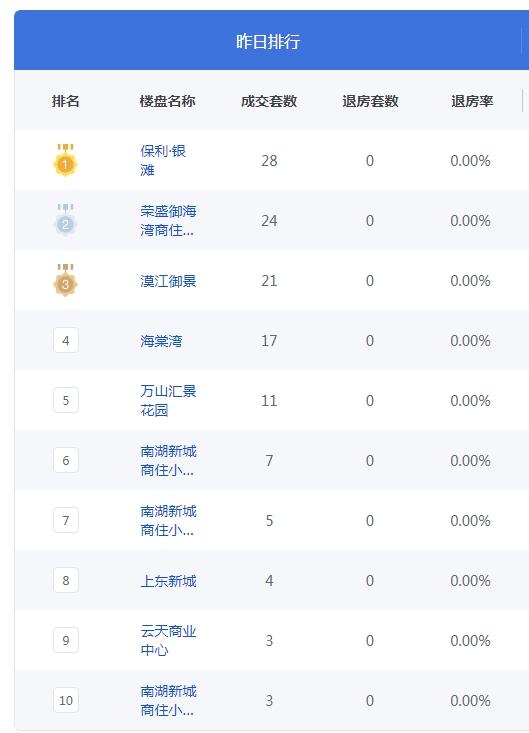Image resolution: width=529 pixels, height=733 pixels.
Task: Select the rank 9 number badge
Action: 66,640
